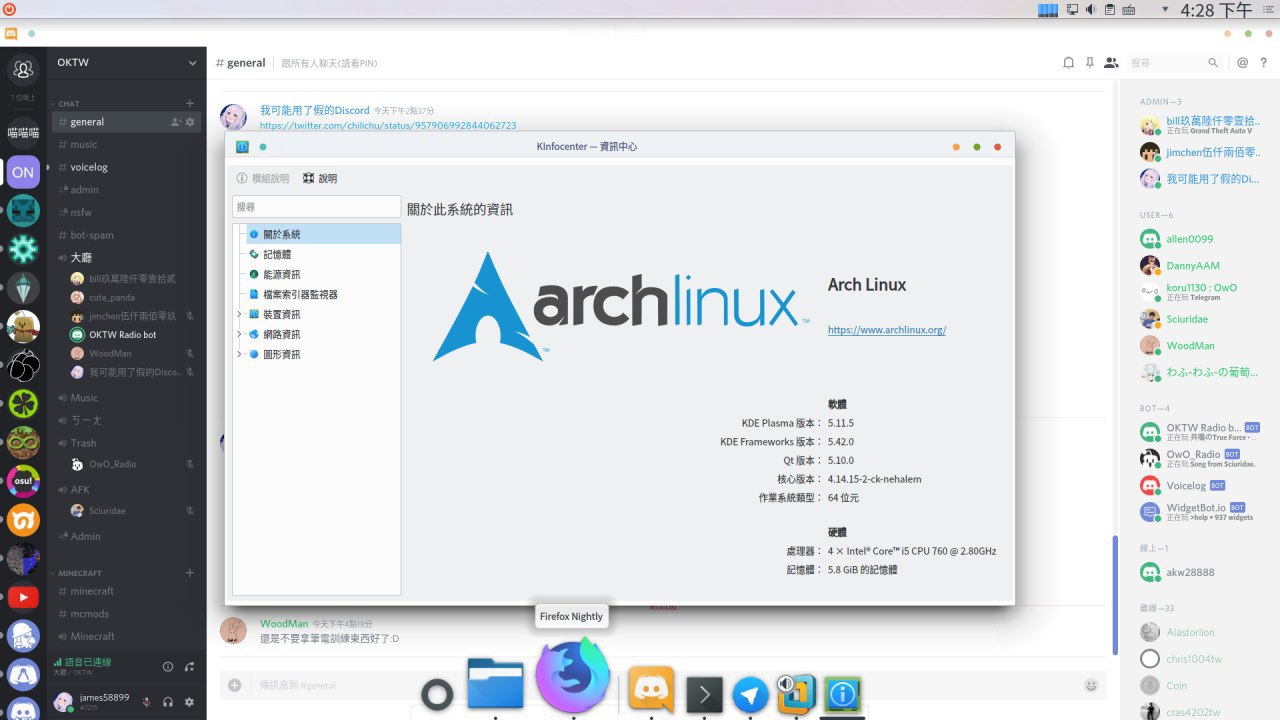Open the application launcher circle in dock
The image size is (1280, 720).
point(437,694)
